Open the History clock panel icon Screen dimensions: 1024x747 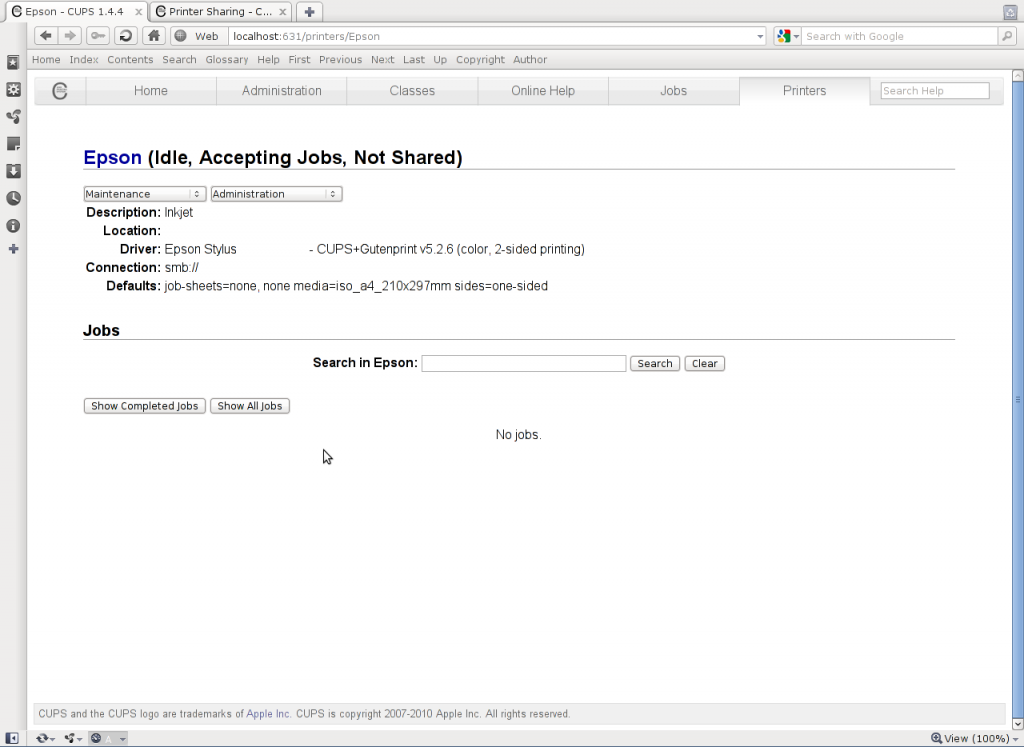(13, 198)
